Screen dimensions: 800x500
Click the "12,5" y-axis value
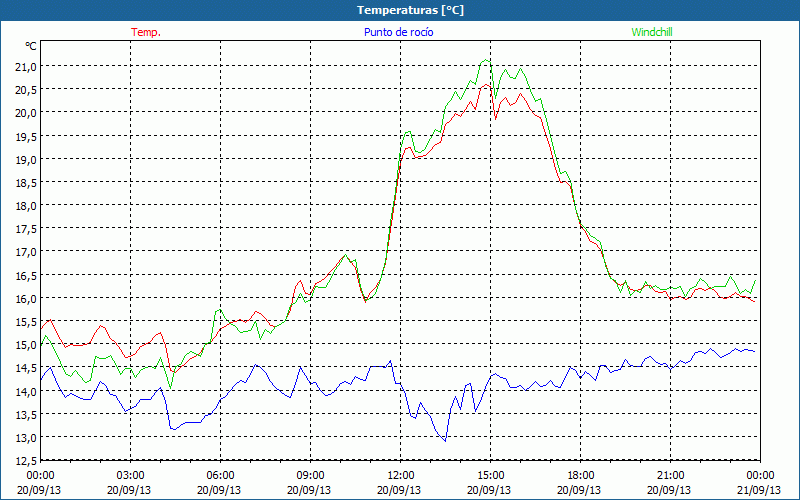(x=27, y=461)
